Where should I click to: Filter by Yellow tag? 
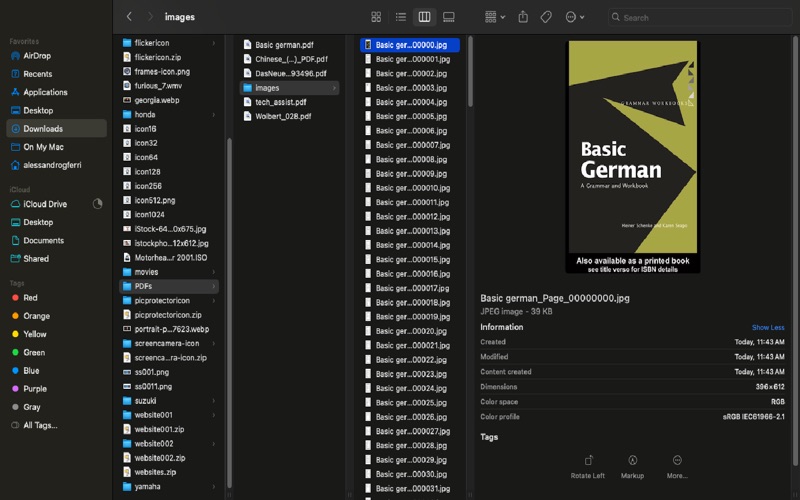[56, 334]
